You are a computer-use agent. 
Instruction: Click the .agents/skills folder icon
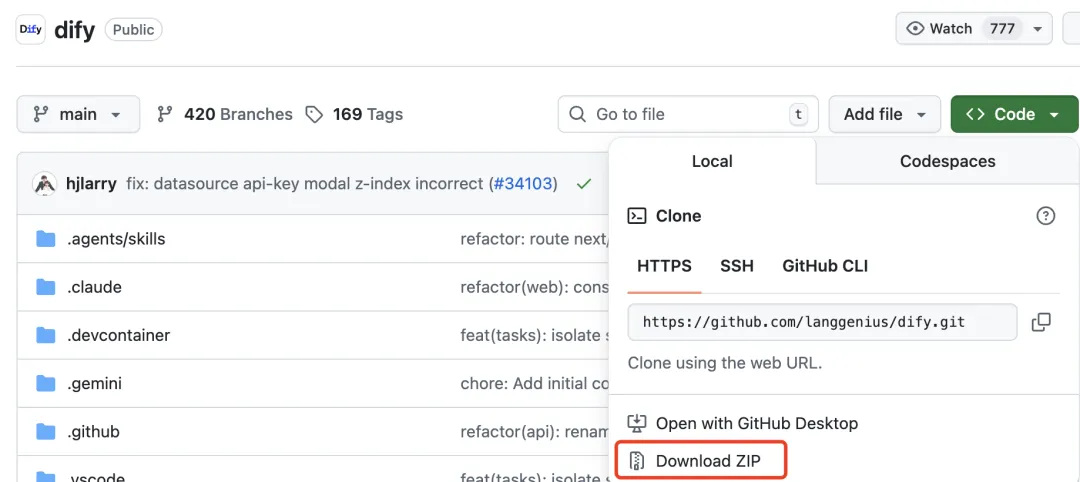(46, 239)
